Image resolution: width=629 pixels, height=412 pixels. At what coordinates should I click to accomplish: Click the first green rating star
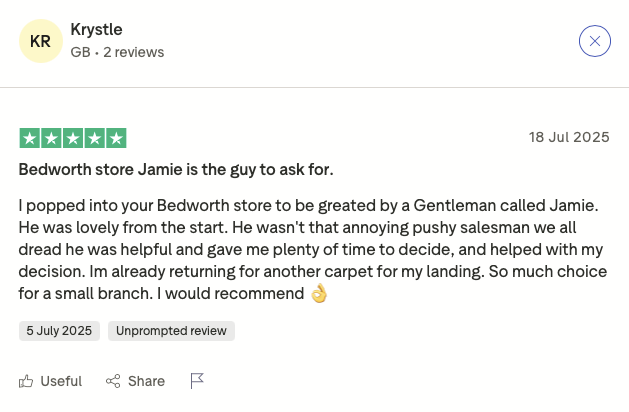tap(29, 138)
